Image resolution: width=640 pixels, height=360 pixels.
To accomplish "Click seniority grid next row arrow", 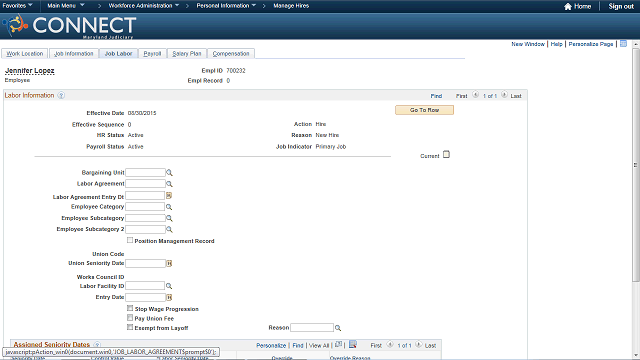I will click(419, 344).
